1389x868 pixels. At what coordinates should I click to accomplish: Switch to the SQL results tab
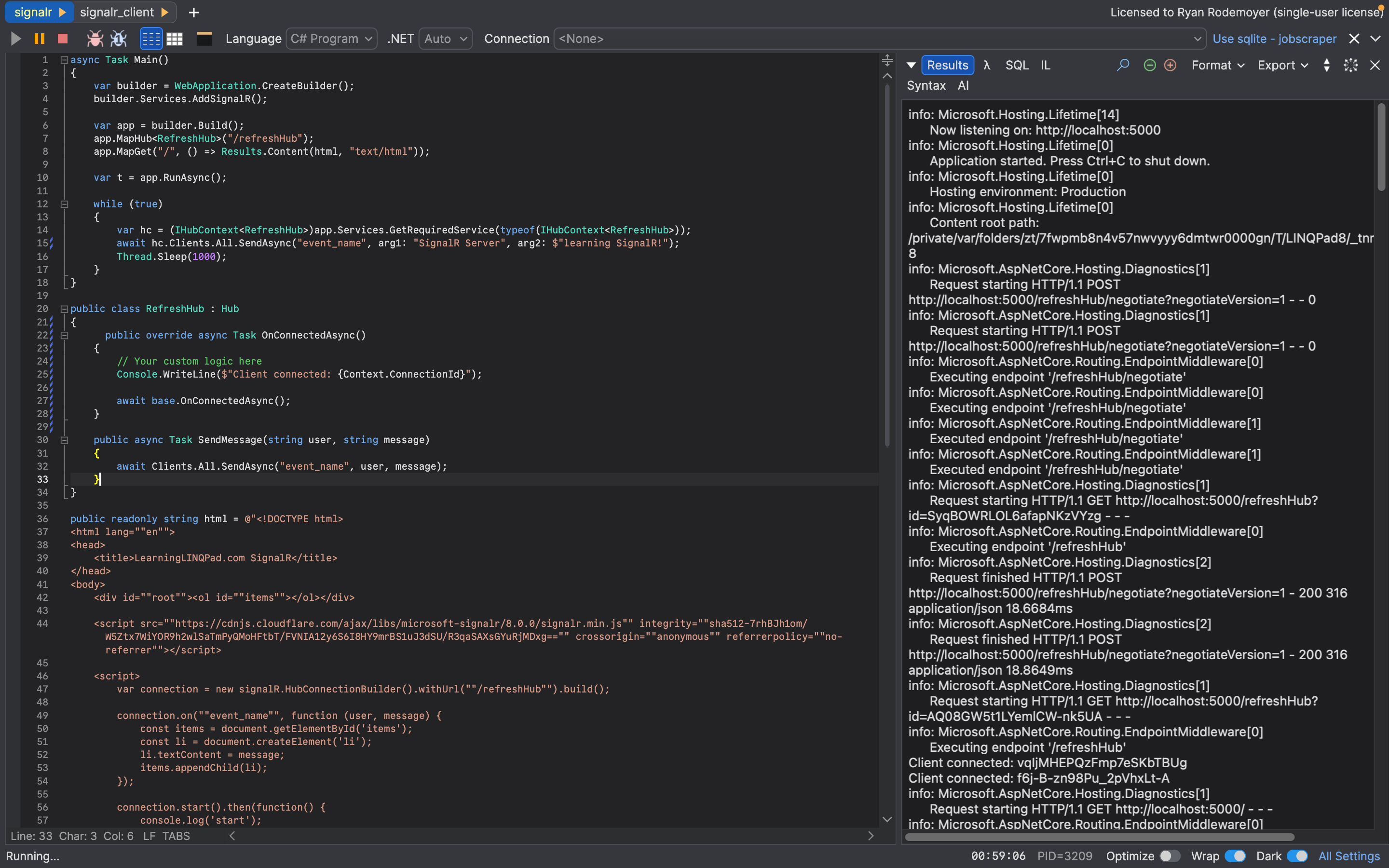[x=1017, y=65]
